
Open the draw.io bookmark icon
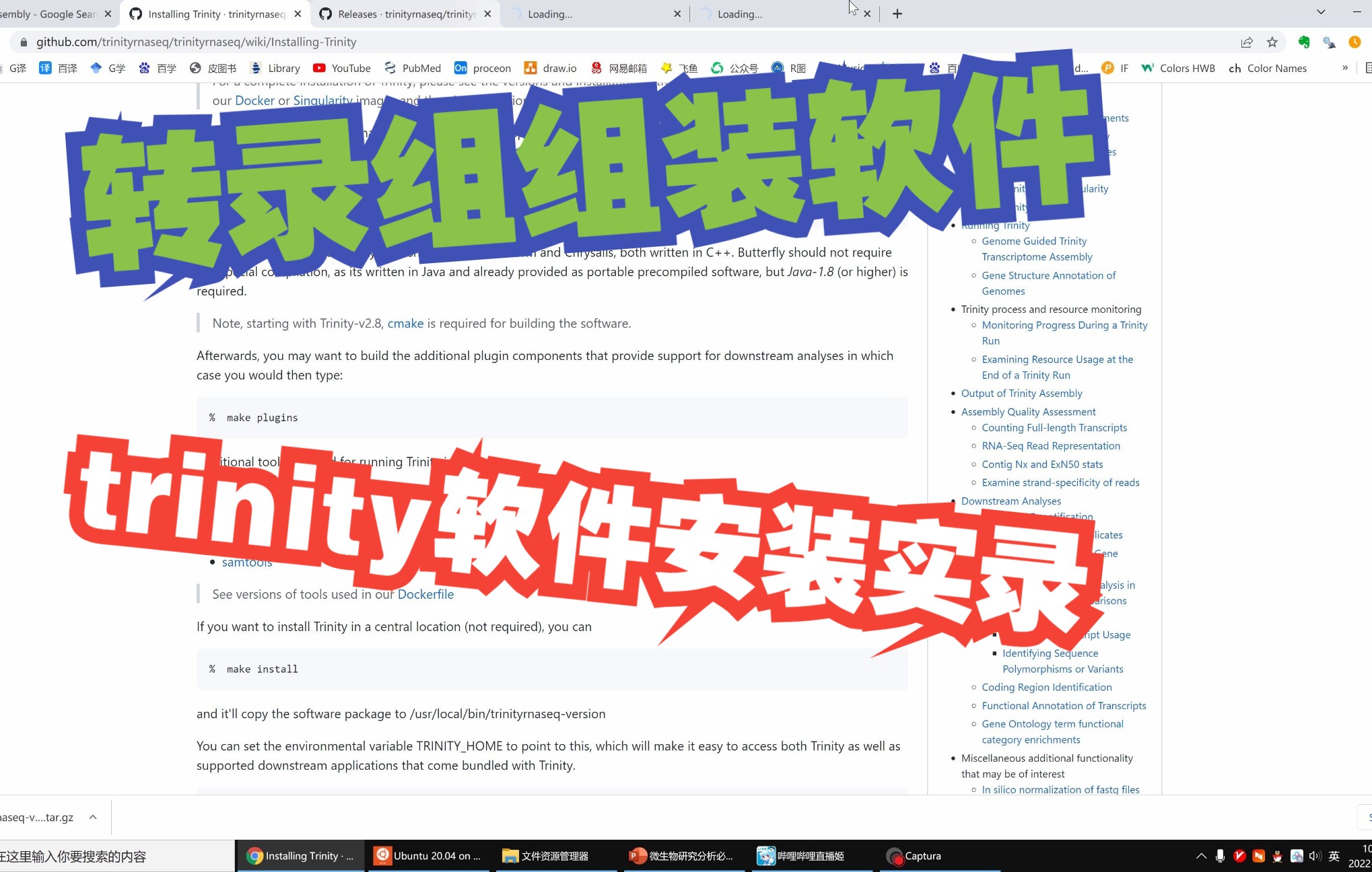(530, 68)
